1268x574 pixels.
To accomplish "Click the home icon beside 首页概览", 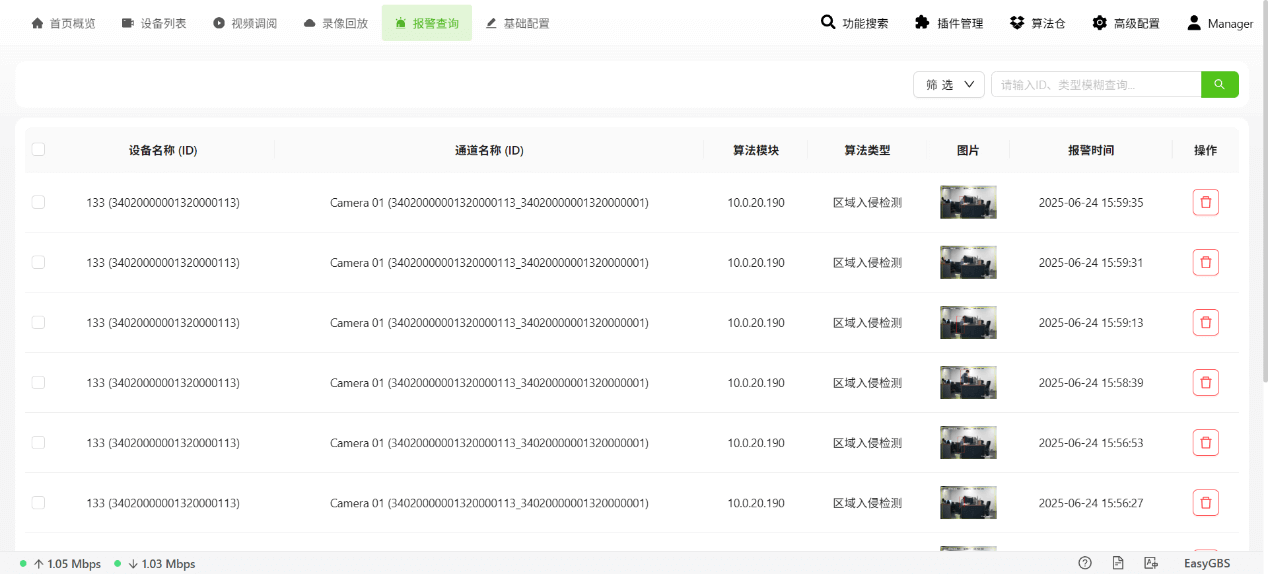I will 38,23.
